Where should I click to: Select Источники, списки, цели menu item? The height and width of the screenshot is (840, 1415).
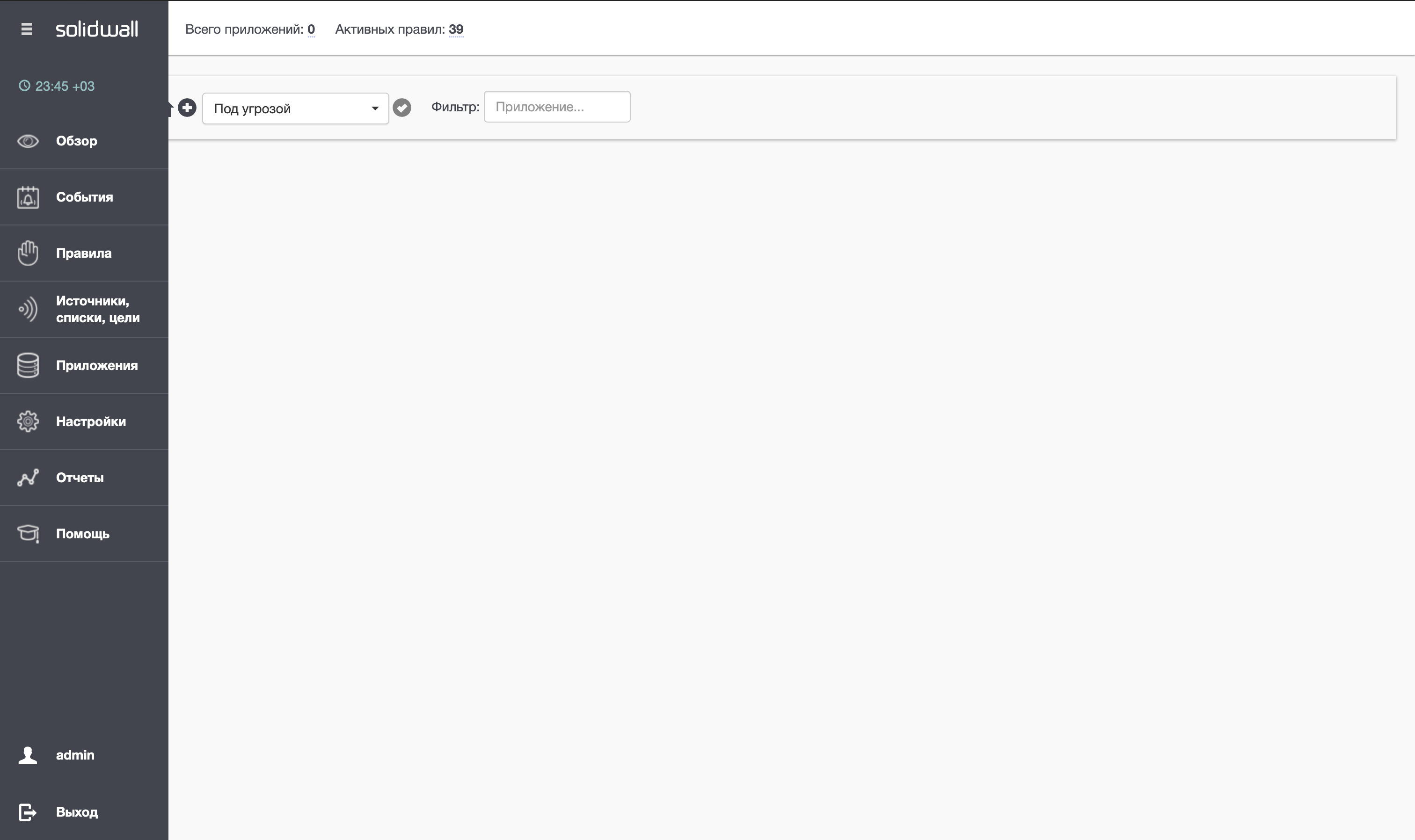click(x=84, y=309)
